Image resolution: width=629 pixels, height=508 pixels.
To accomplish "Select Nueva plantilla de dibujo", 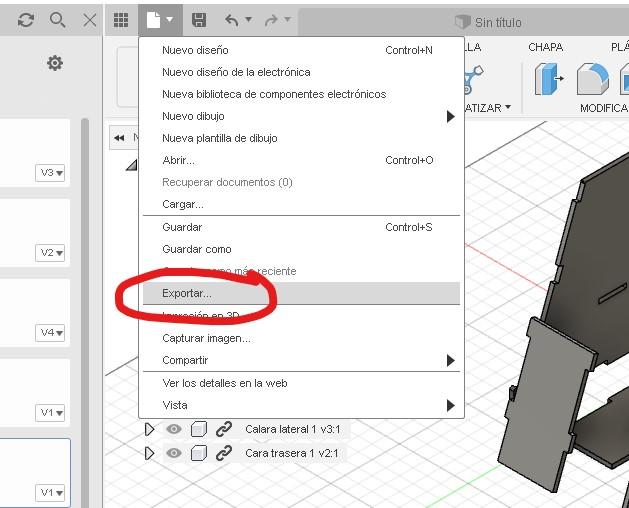I will (301, 138).
